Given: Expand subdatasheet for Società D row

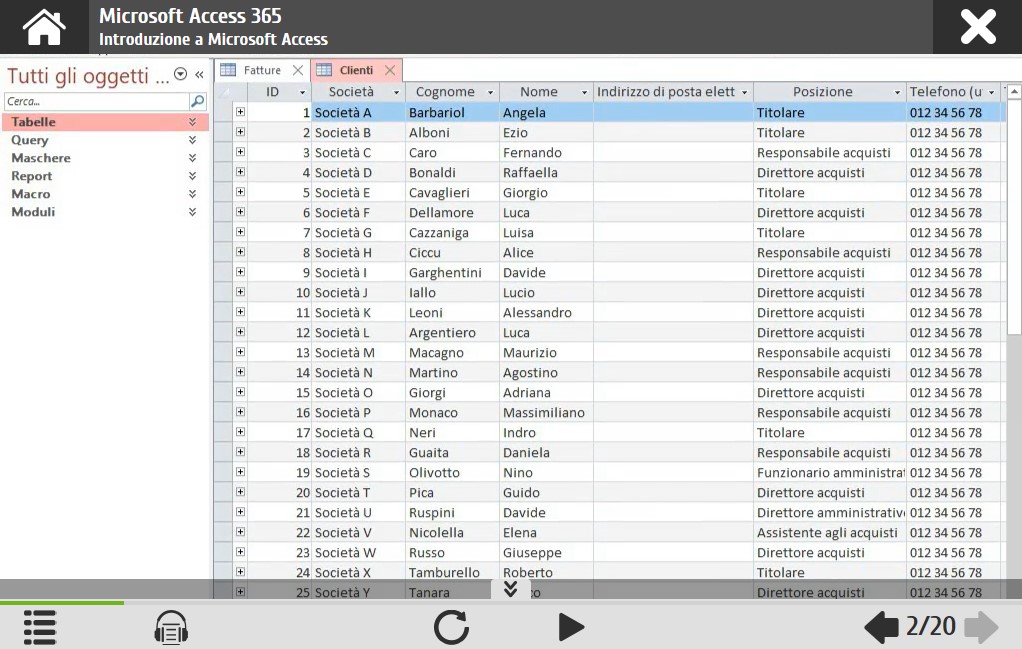Looking at the screenshot, I should pyautogui.click(x=241, y=172).
